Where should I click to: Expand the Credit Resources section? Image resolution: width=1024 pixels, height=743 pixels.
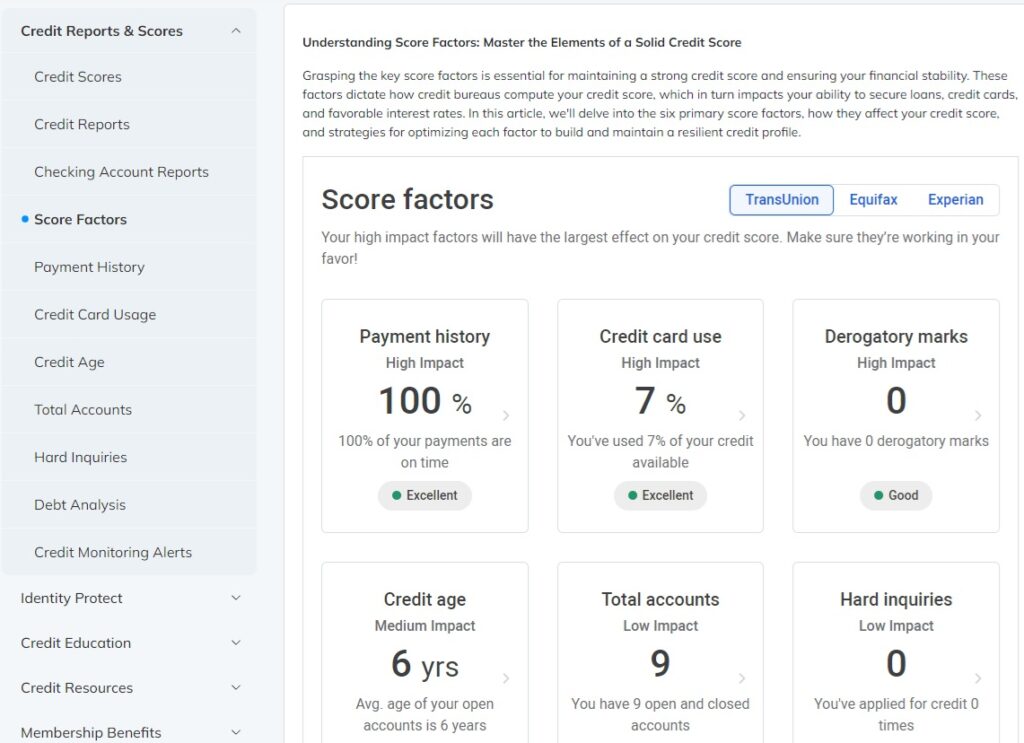(x=236, y=688)
